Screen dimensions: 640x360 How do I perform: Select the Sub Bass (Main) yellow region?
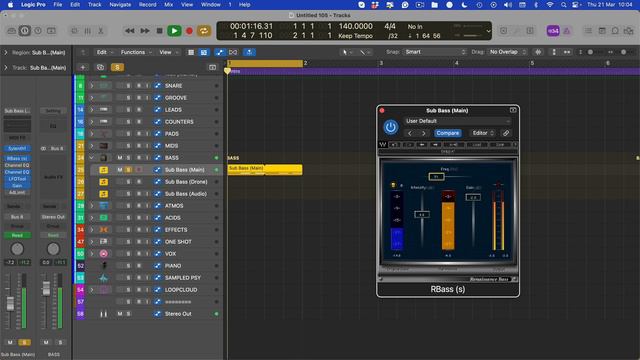[x=265, y=170]
